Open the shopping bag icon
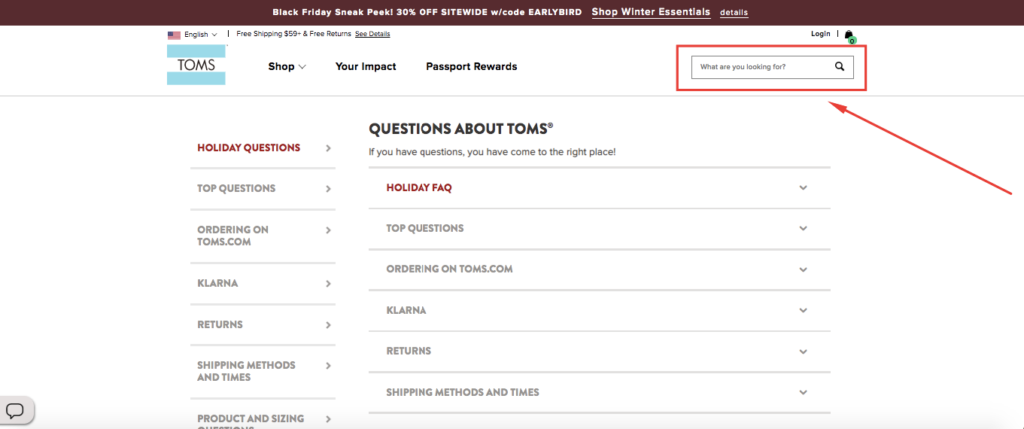 coord(849,35)
